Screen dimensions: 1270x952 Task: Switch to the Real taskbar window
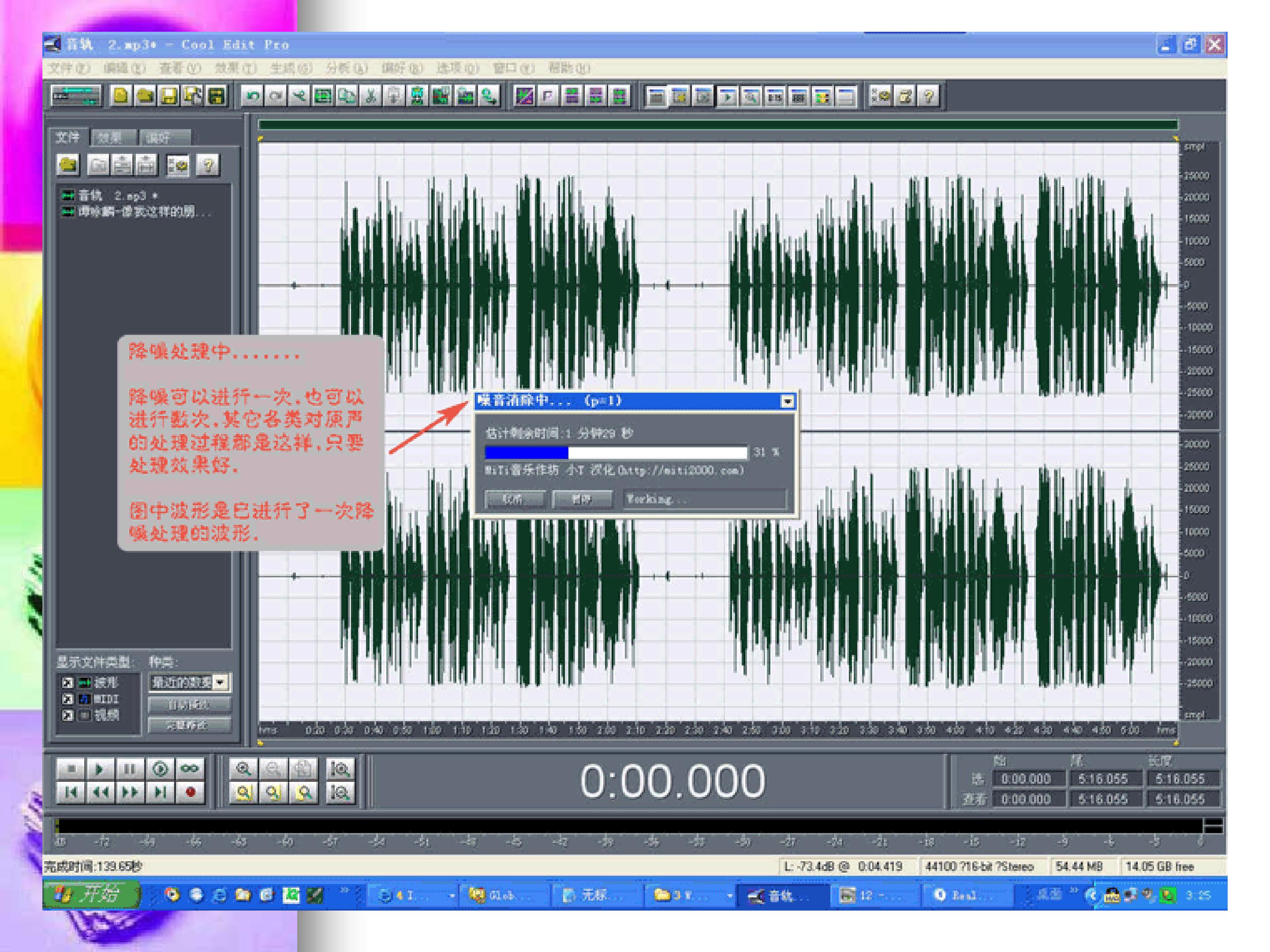[x=967, y=895]
